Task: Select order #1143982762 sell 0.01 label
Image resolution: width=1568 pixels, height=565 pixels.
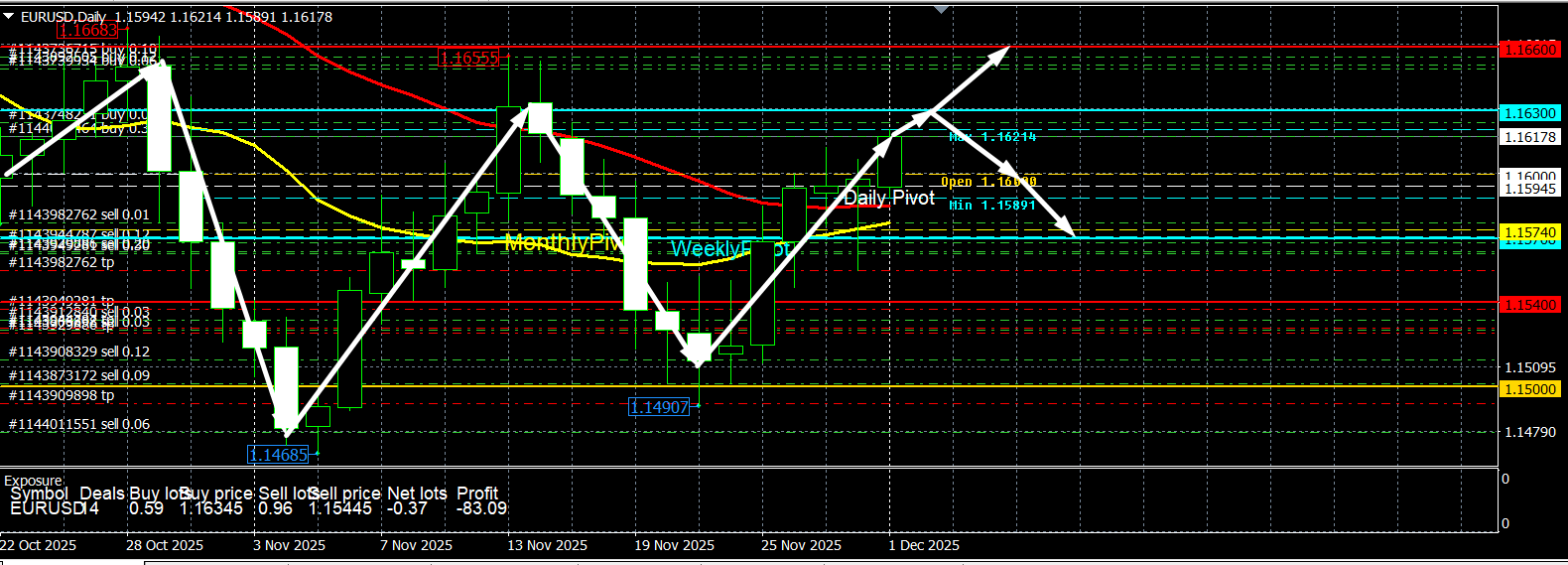Action: click(x=79, y=214)
